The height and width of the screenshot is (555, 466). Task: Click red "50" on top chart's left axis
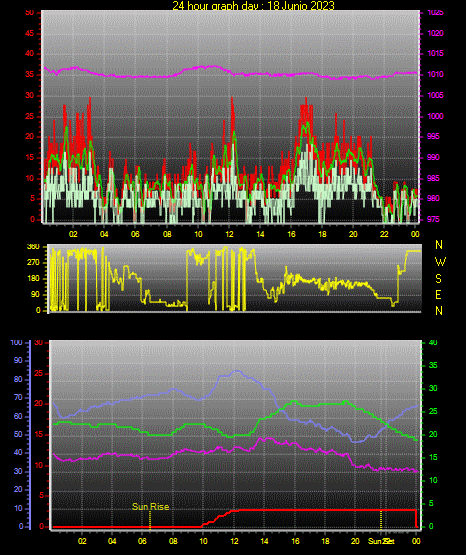pos(30,13)
